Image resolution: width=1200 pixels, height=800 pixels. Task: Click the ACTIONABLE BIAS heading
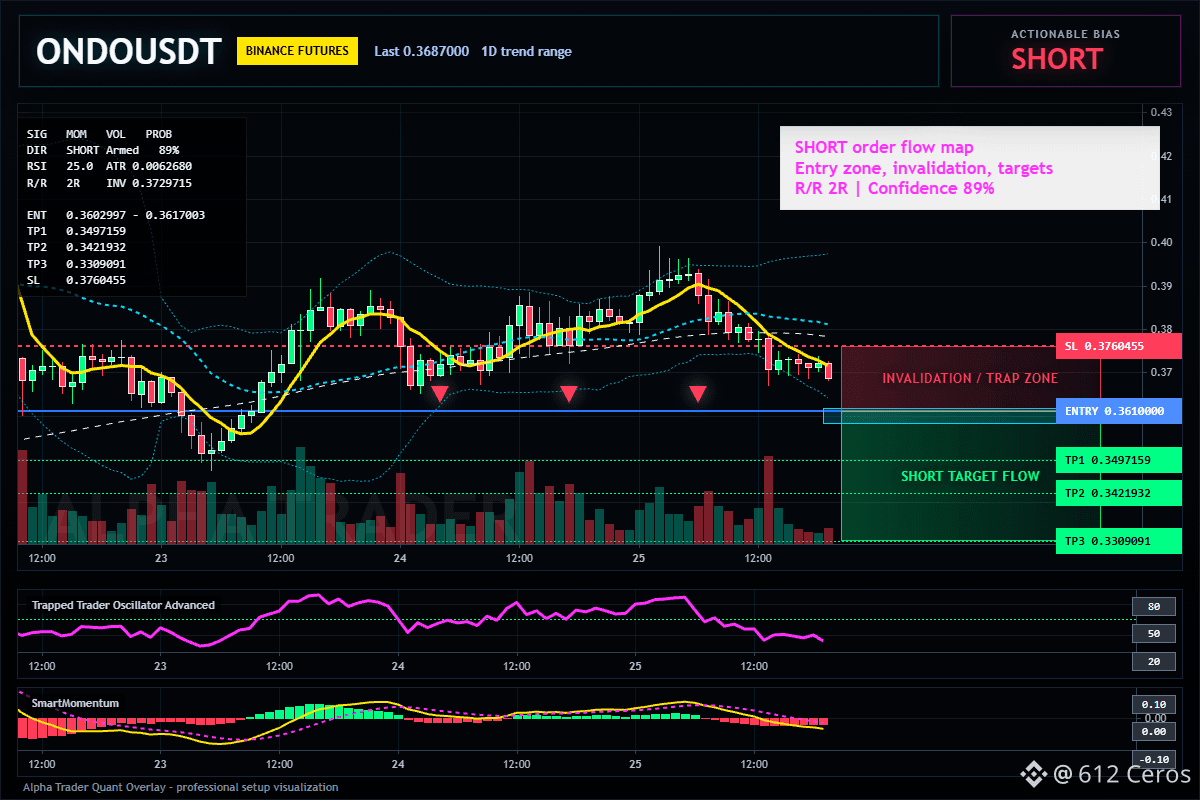pyautogui.click(x=1065, y=34)
